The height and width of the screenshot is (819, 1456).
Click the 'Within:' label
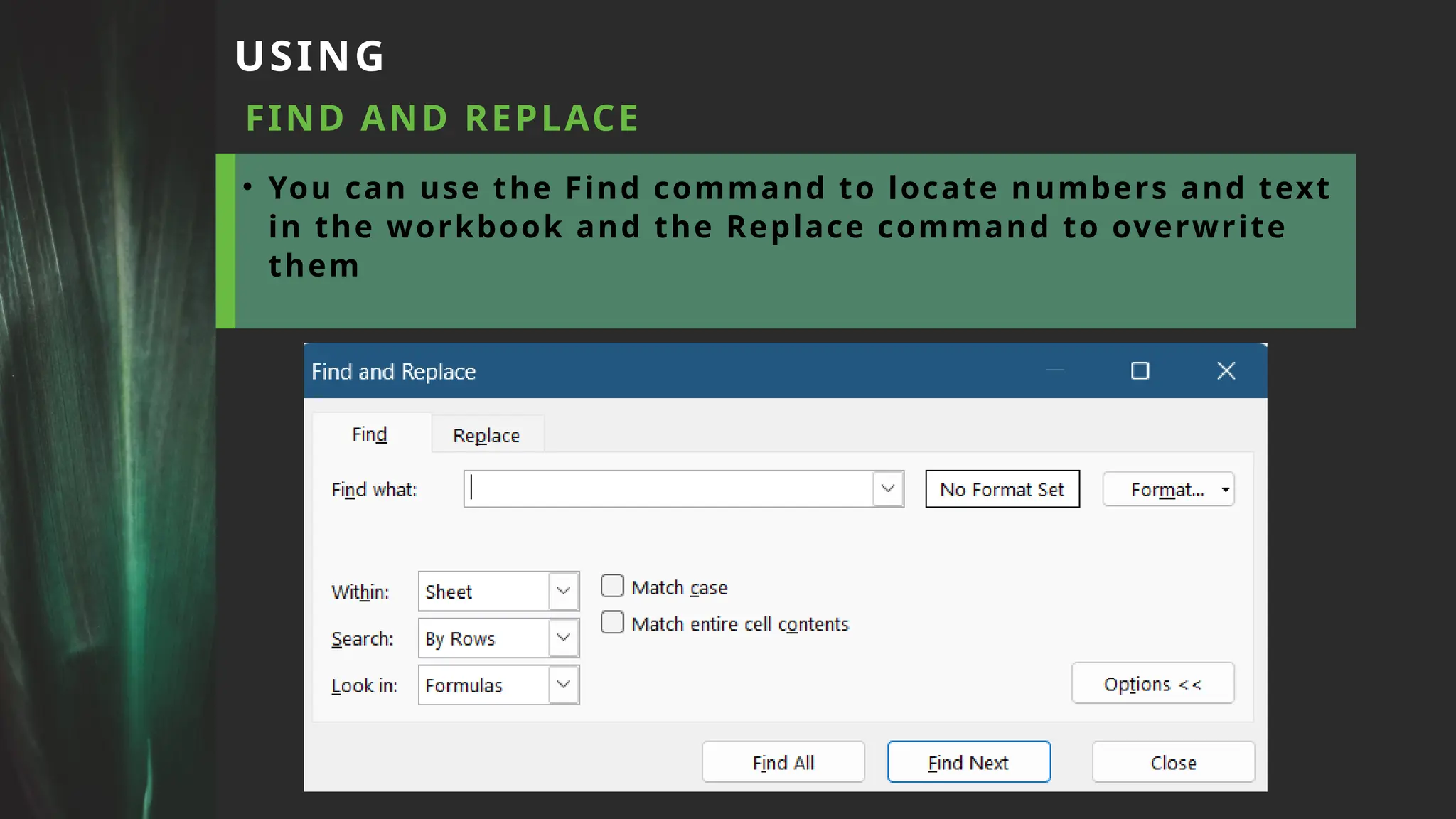pyautogui.click(x=360, y=591)
